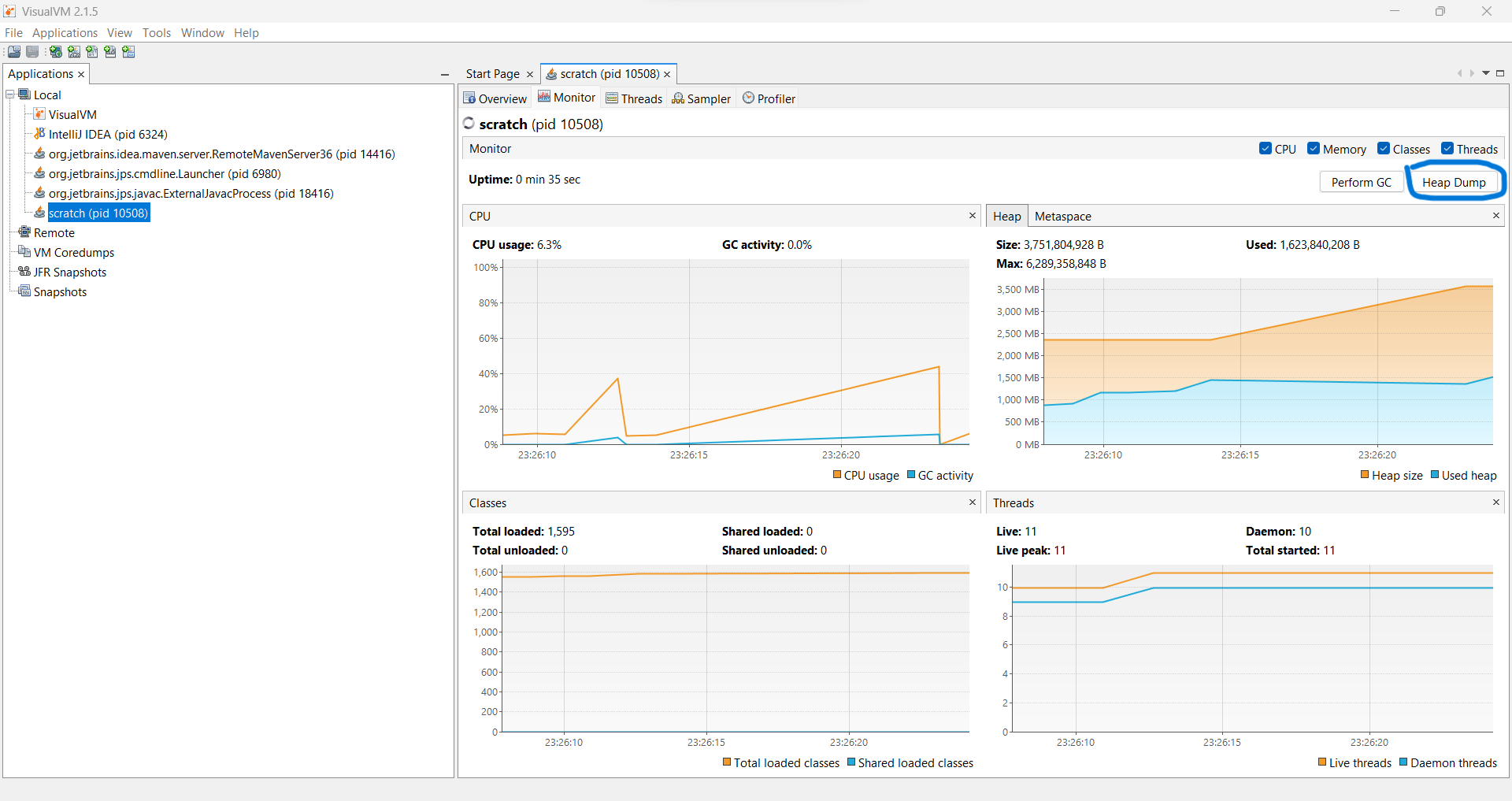Image resolution: width=1512 pixels, height=801 pixels.
Task: Click the ExternalJavacProcess Java icon
Action: [x=39, y=193]
